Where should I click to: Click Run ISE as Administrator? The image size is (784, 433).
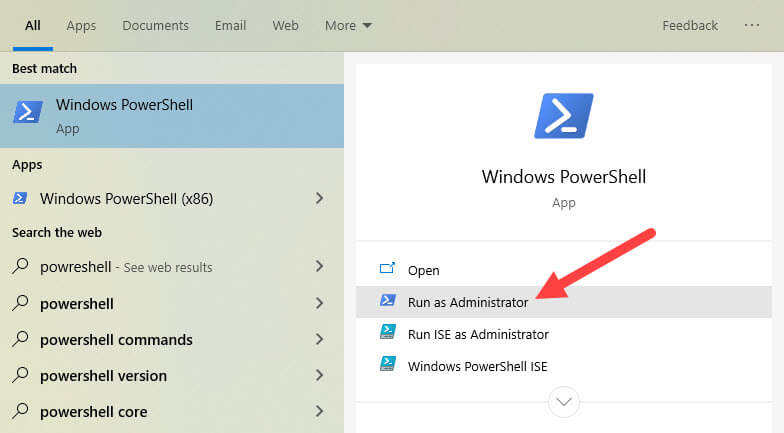pos(564,334)
